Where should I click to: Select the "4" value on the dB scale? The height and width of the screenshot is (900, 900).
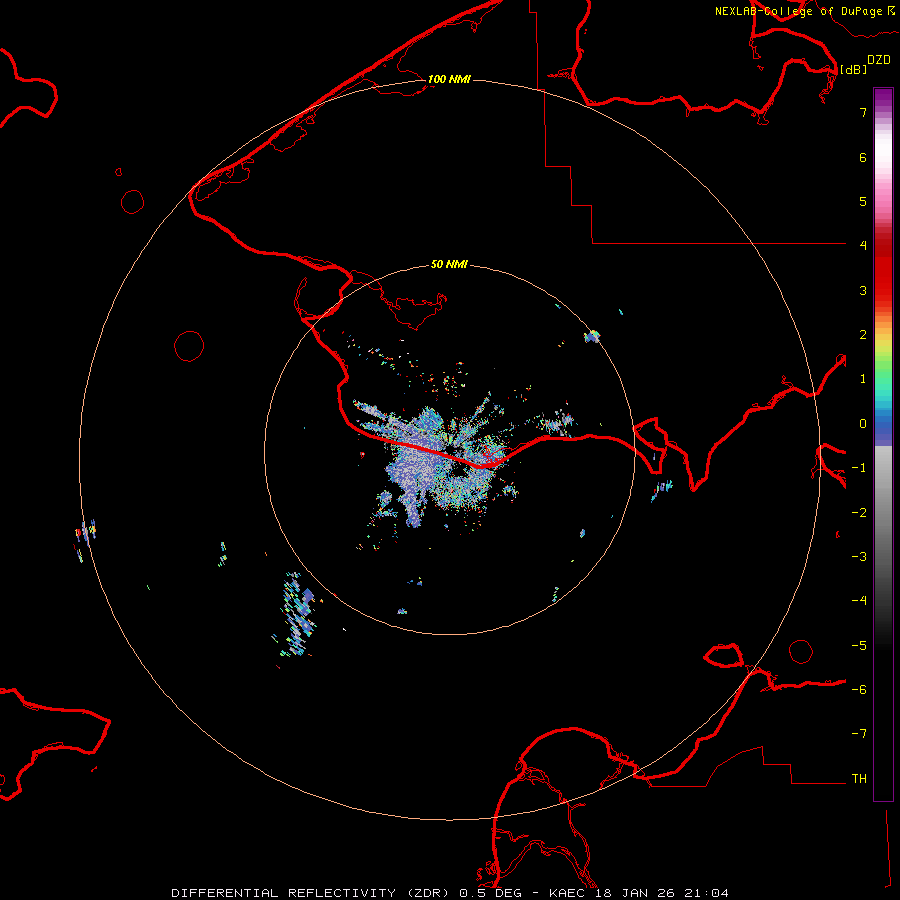[x=863, y=246]
